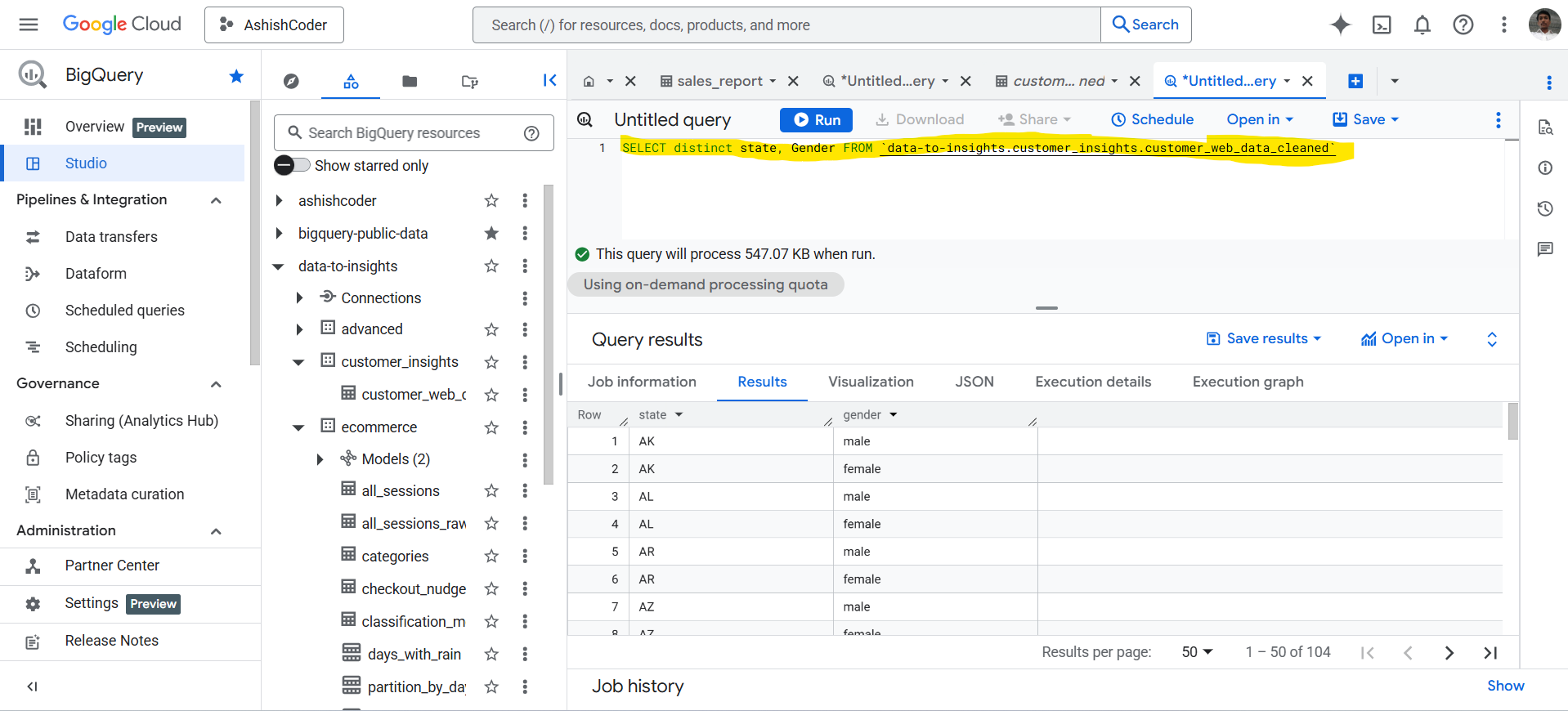Image resolution: width=1568 pixels, height=711 pixels.
Task: Change Results per page 50 dropdown
Action: point(1198,652)
